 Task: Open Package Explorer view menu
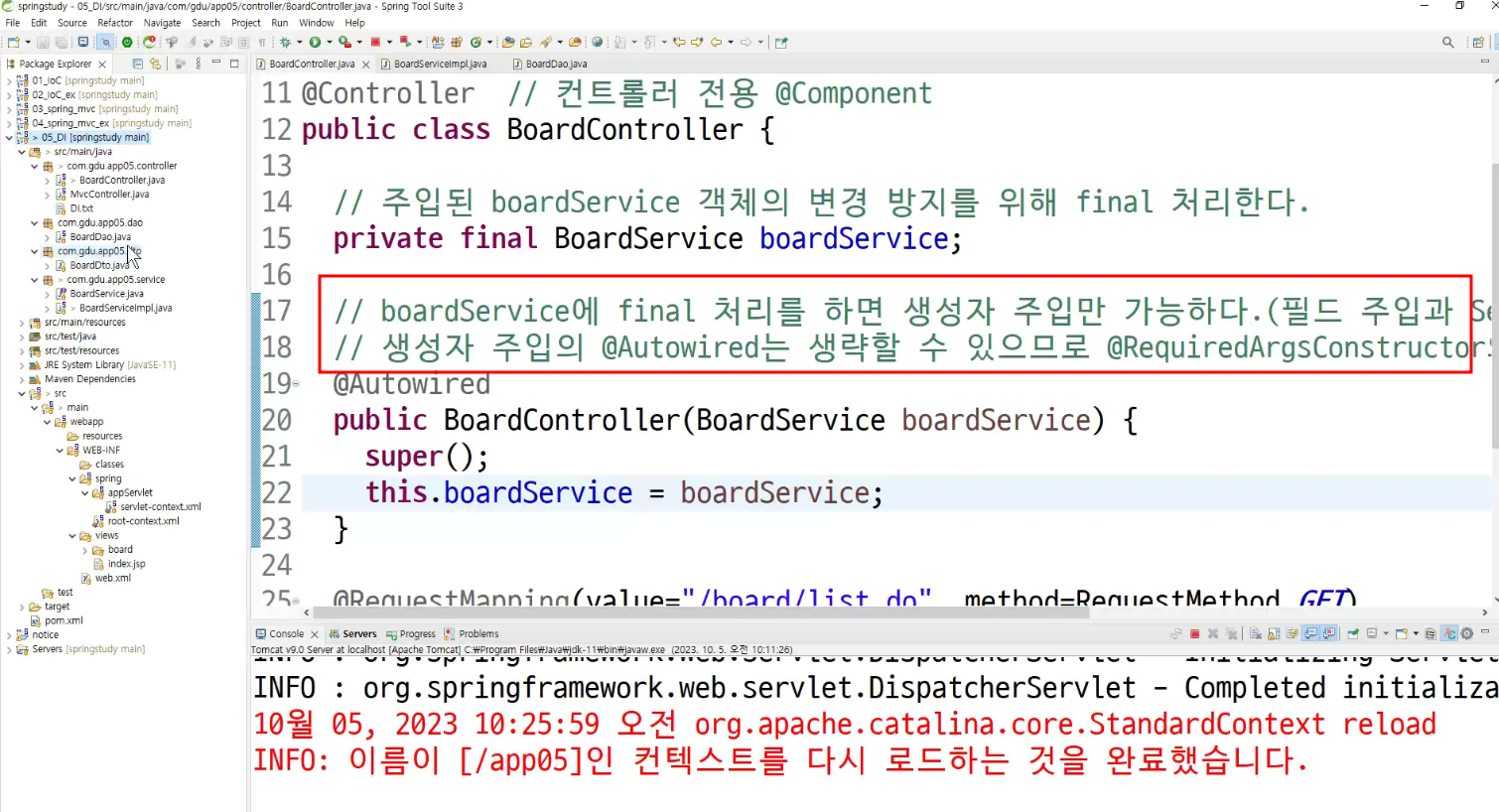(198, 63)
